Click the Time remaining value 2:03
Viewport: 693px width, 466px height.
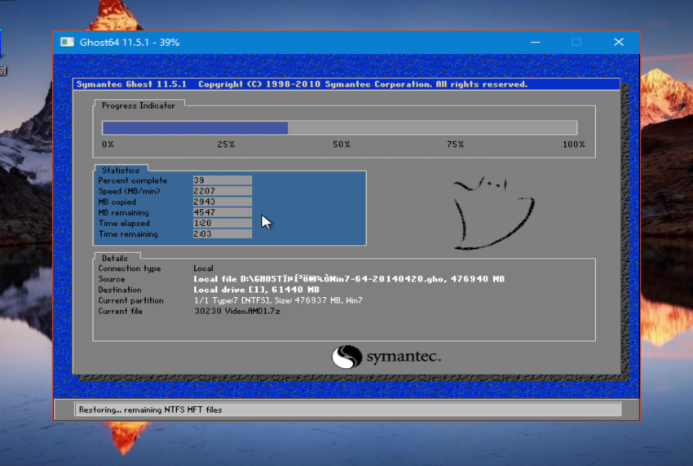(x=222, y=234)
